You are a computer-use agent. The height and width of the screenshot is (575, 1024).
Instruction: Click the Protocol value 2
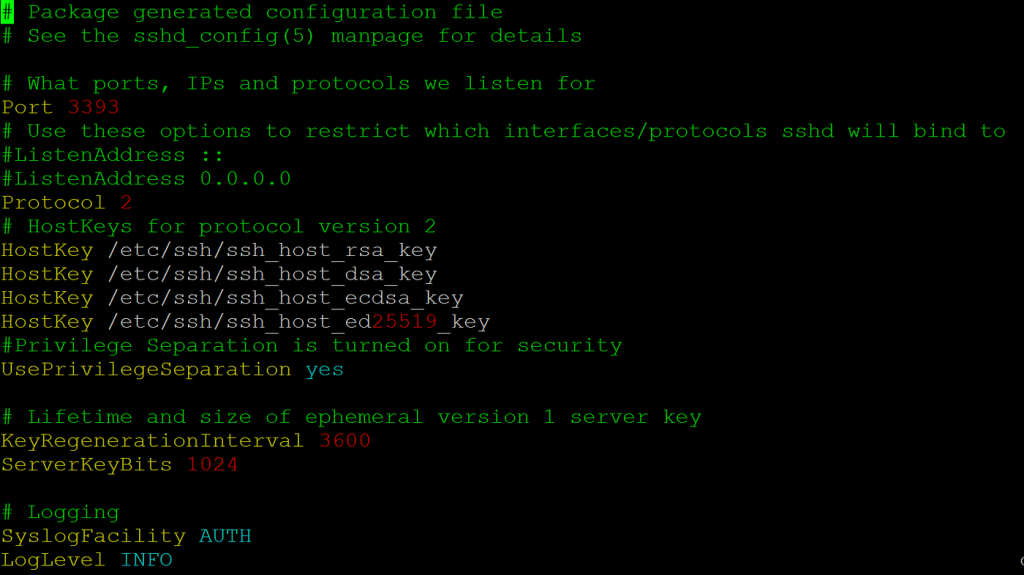[126, 203]
